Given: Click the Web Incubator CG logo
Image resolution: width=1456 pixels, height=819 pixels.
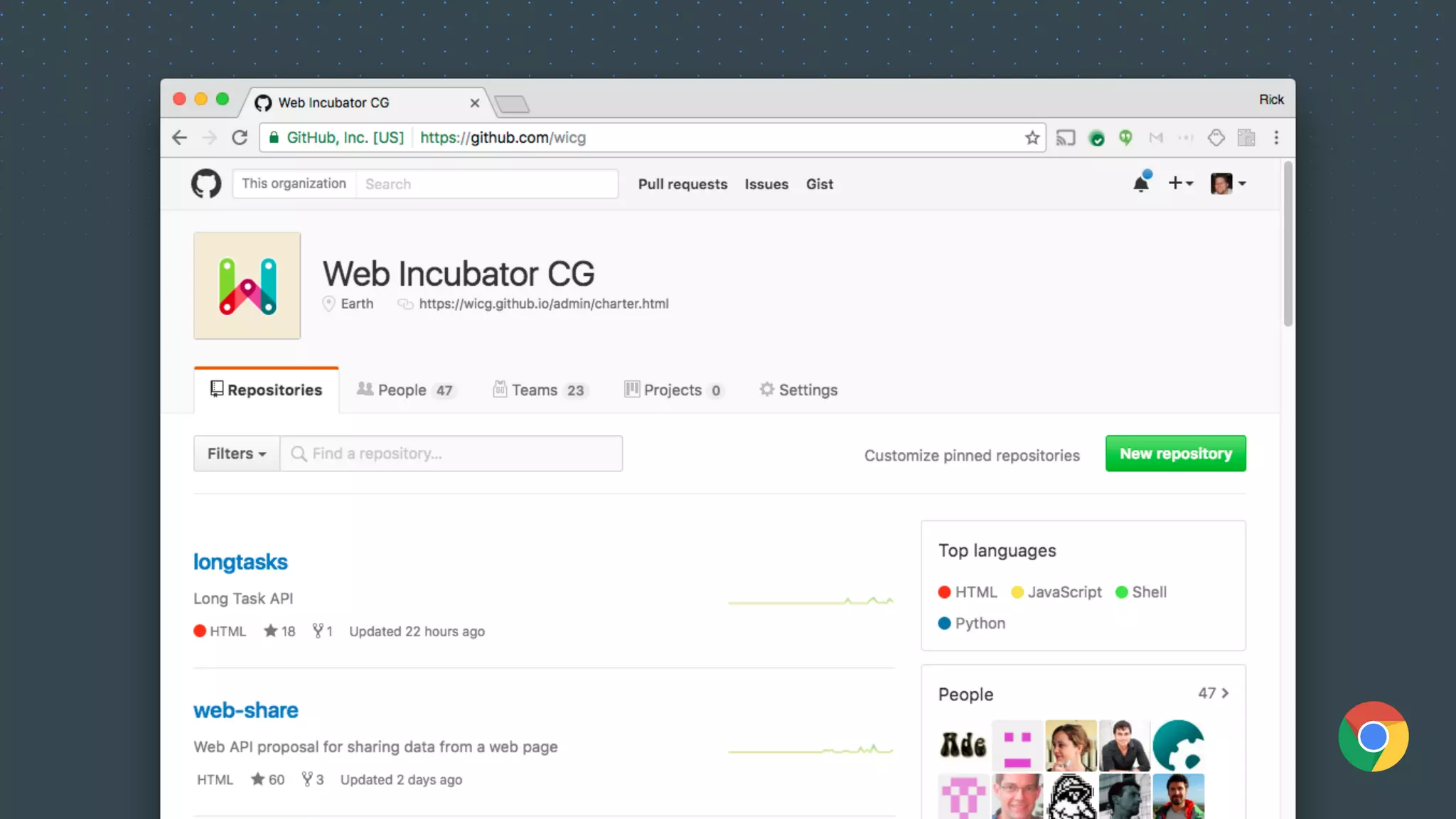Looking at the screenshot, I should coord(247,285).
